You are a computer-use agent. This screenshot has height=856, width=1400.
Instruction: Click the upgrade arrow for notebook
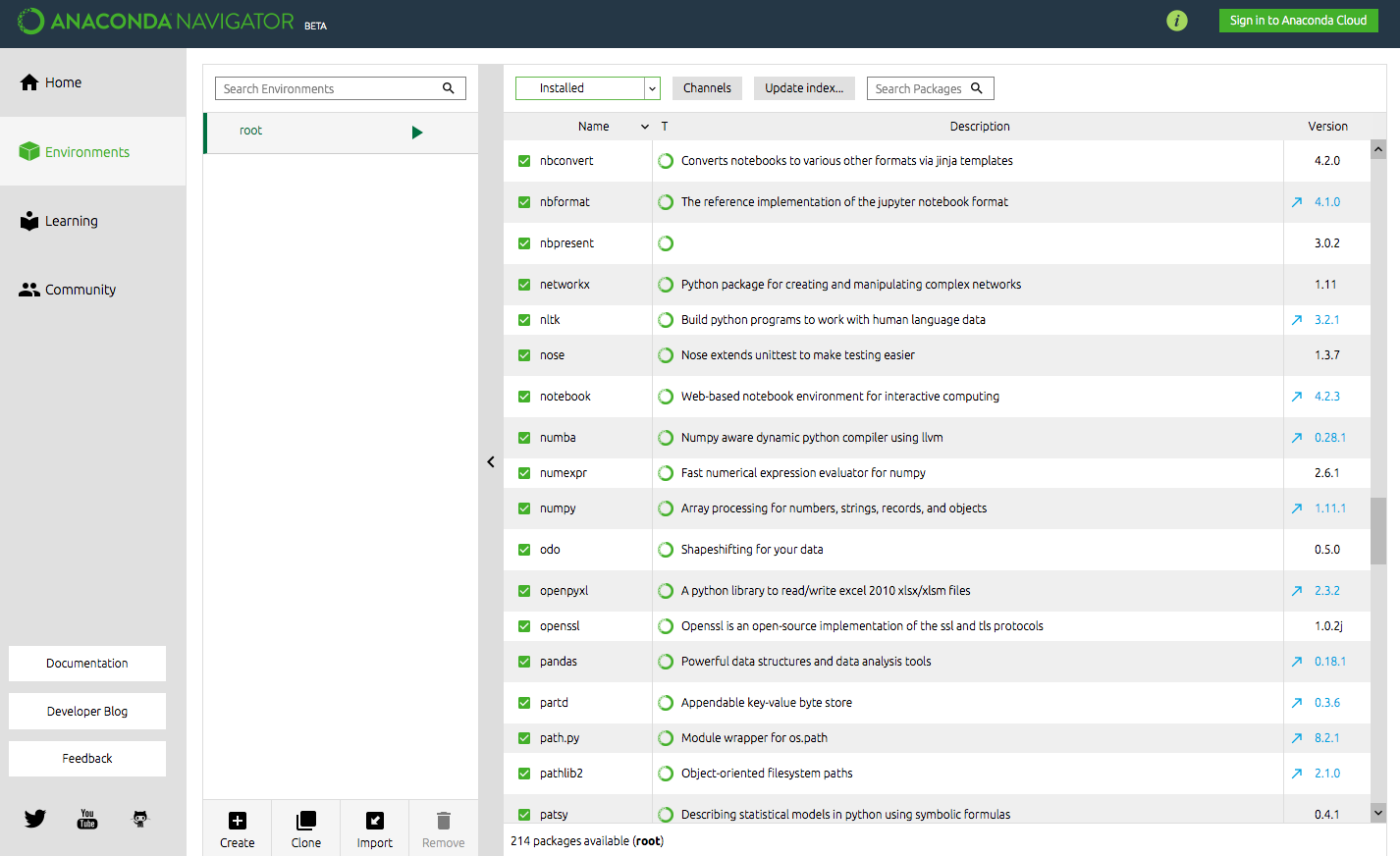click(1297, 397)
